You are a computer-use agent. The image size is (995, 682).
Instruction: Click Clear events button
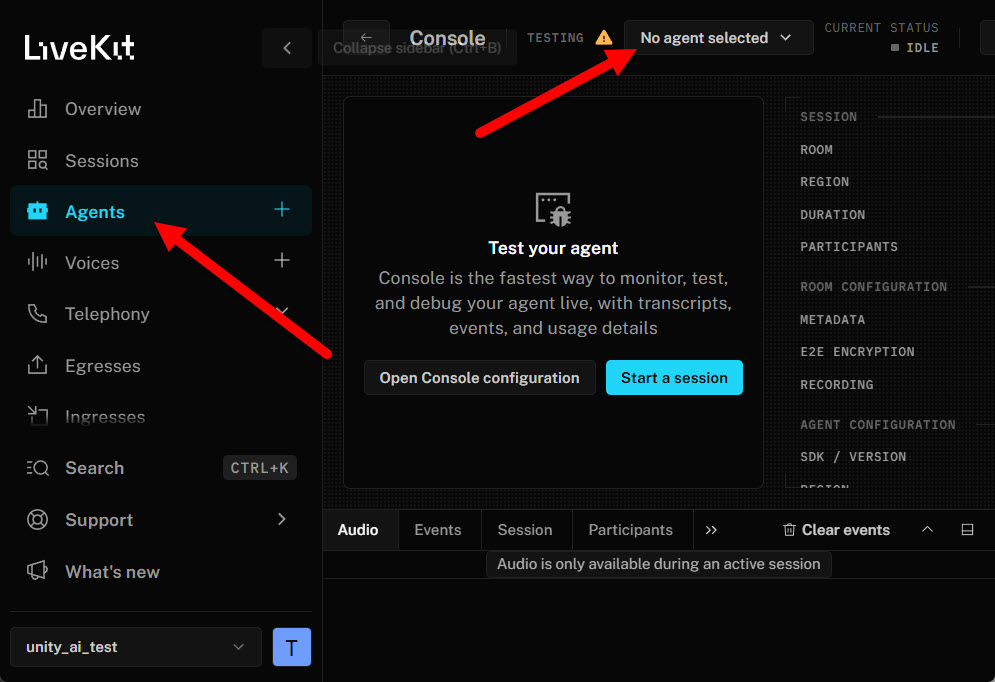point(836,530)
